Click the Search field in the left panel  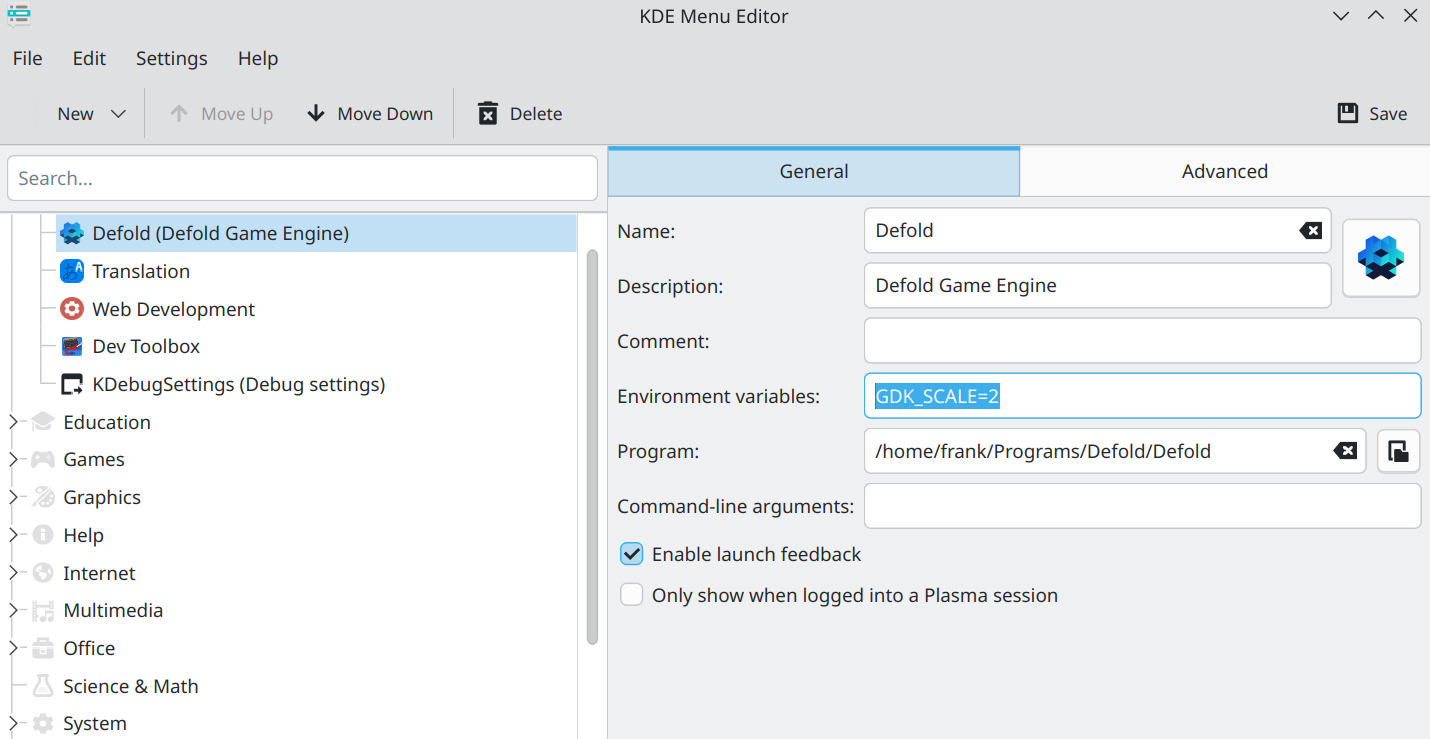(x=302, y=178)
